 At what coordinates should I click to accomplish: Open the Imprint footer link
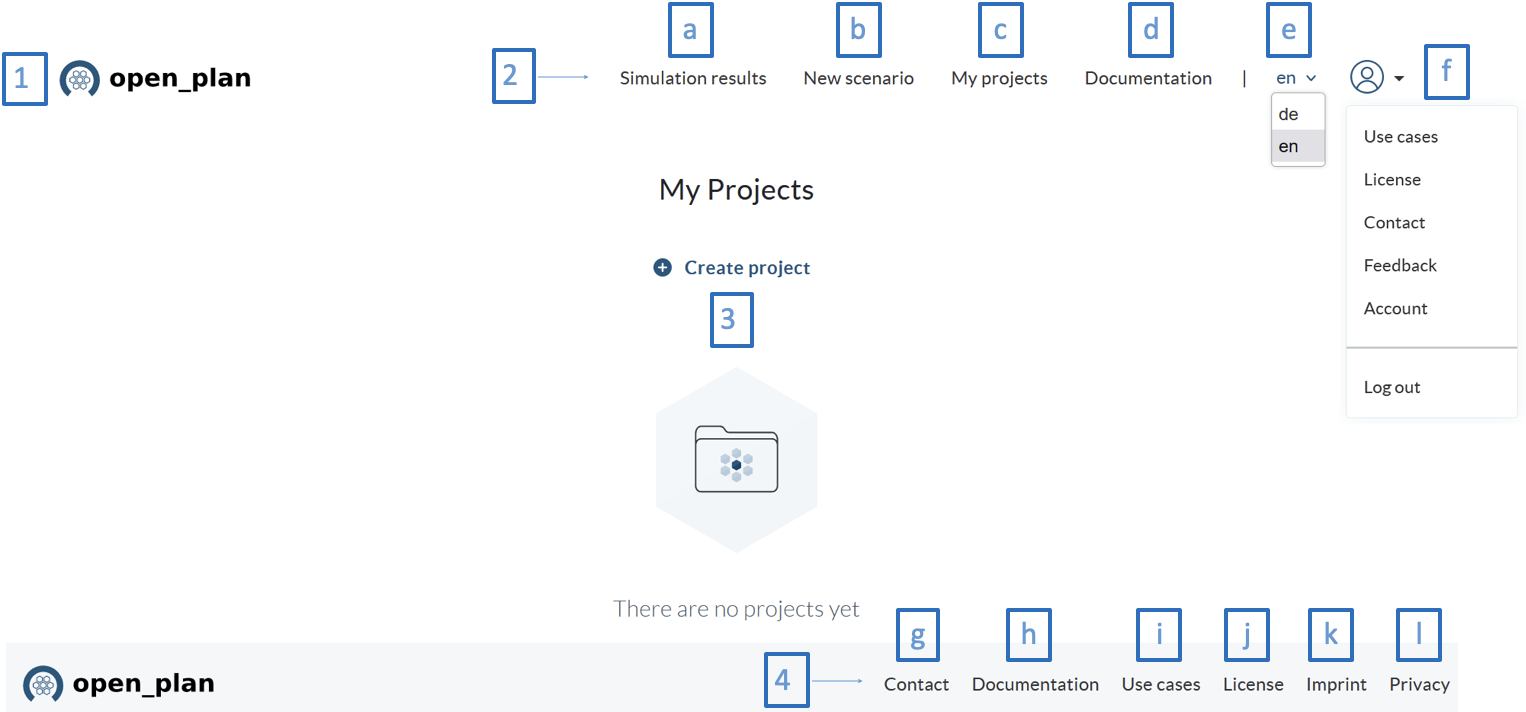coord(1336,685)
